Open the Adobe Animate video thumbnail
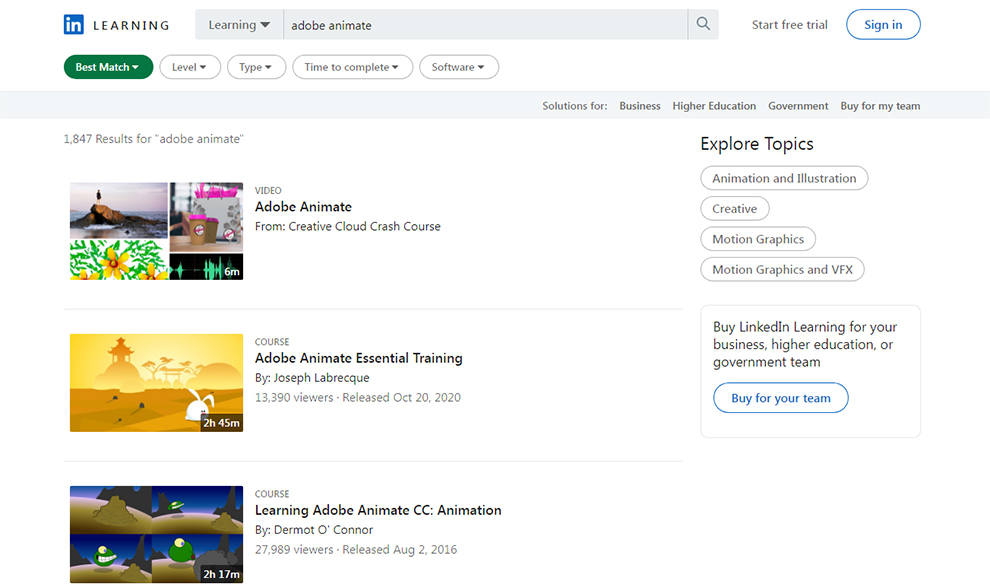This screenshot has height=584, width=990. (x=157, y=231)
